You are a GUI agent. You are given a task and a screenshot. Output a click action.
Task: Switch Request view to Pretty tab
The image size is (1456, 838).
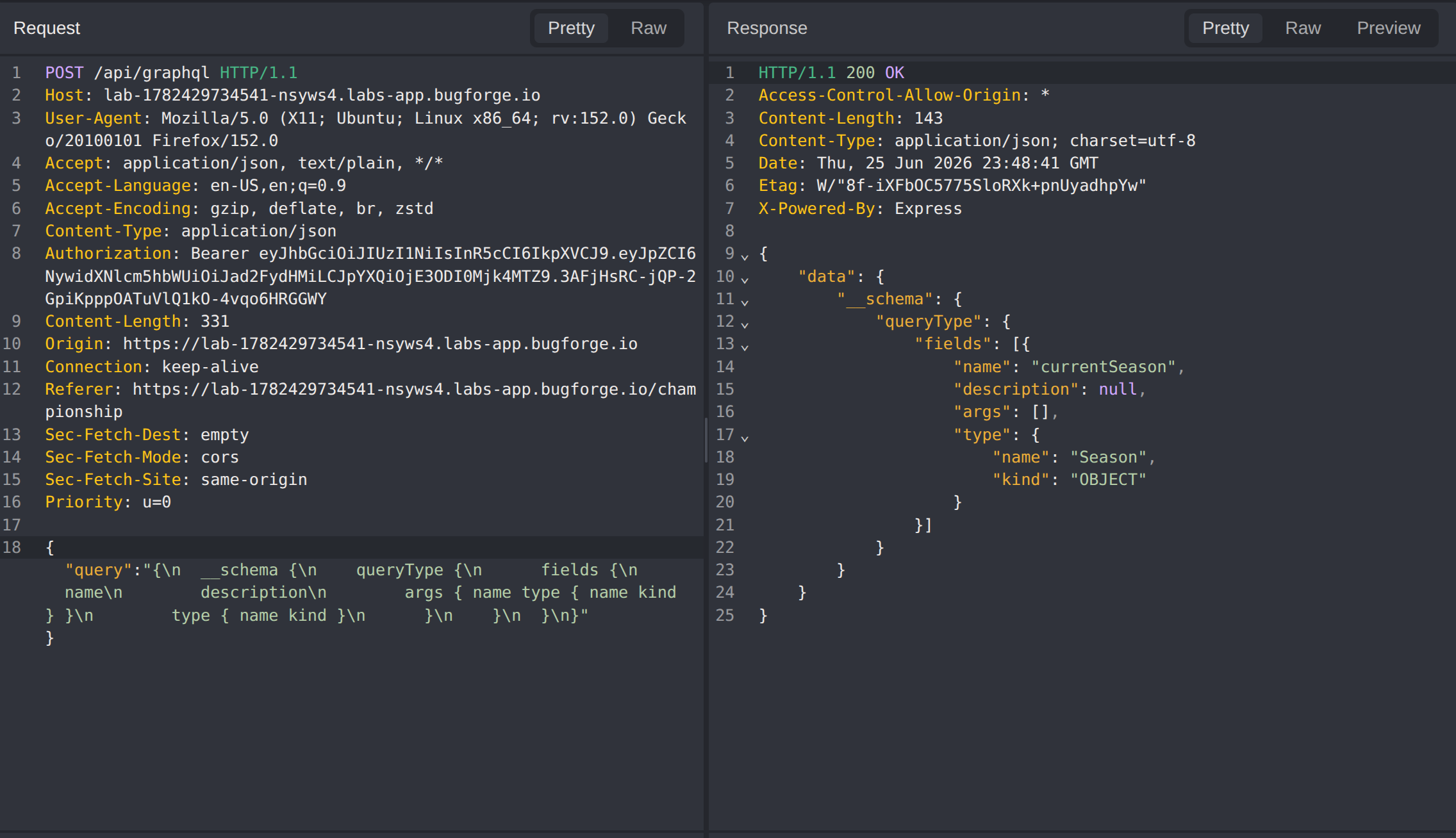pyautogui.click(x=571, y=28)
